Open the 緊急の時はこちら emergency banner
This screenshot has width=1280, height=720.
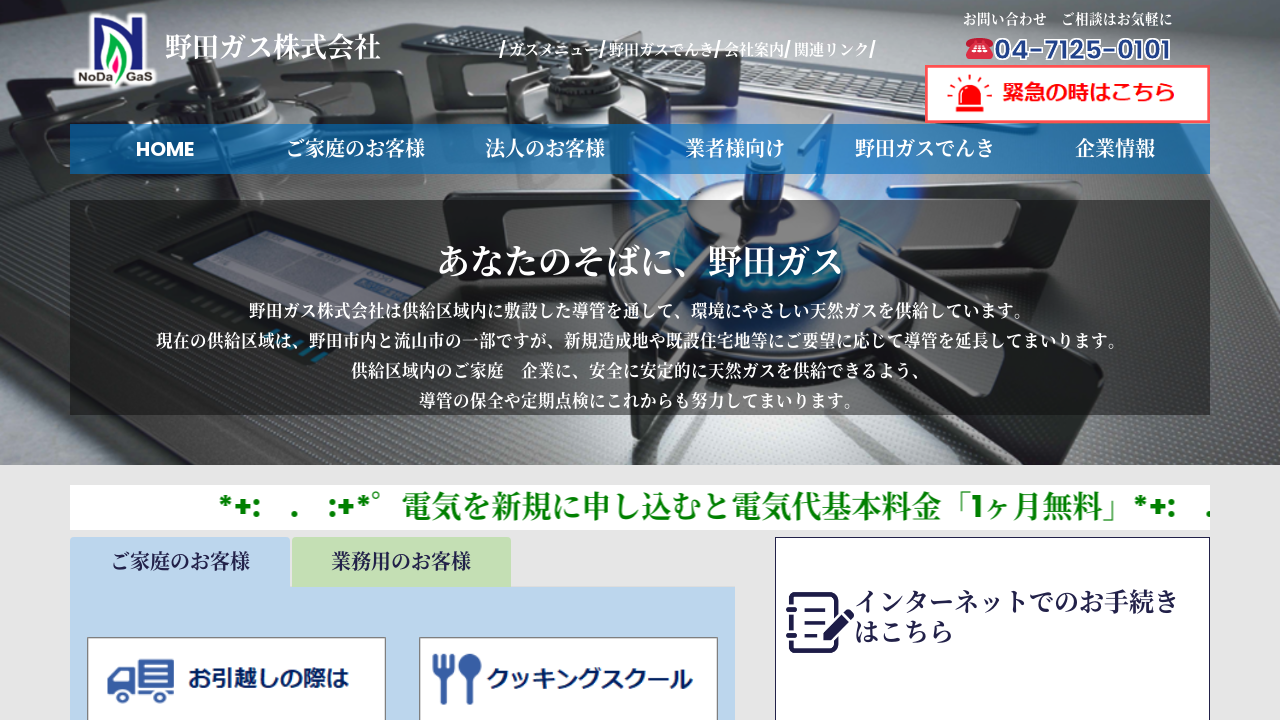click(x=1067, y=94)
